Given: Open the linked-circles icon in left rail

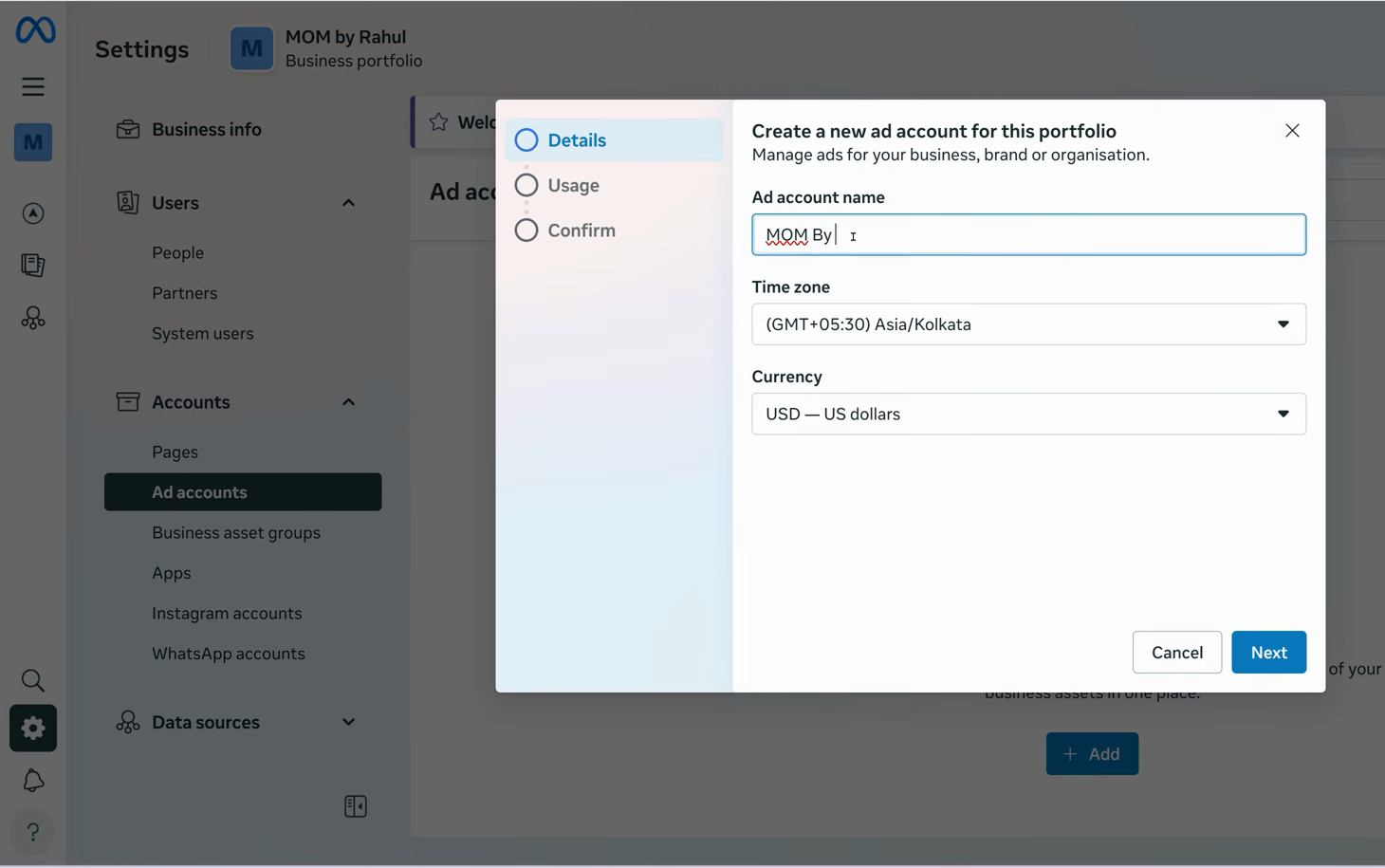Looking at the screenshot, I should click(33, 318).
